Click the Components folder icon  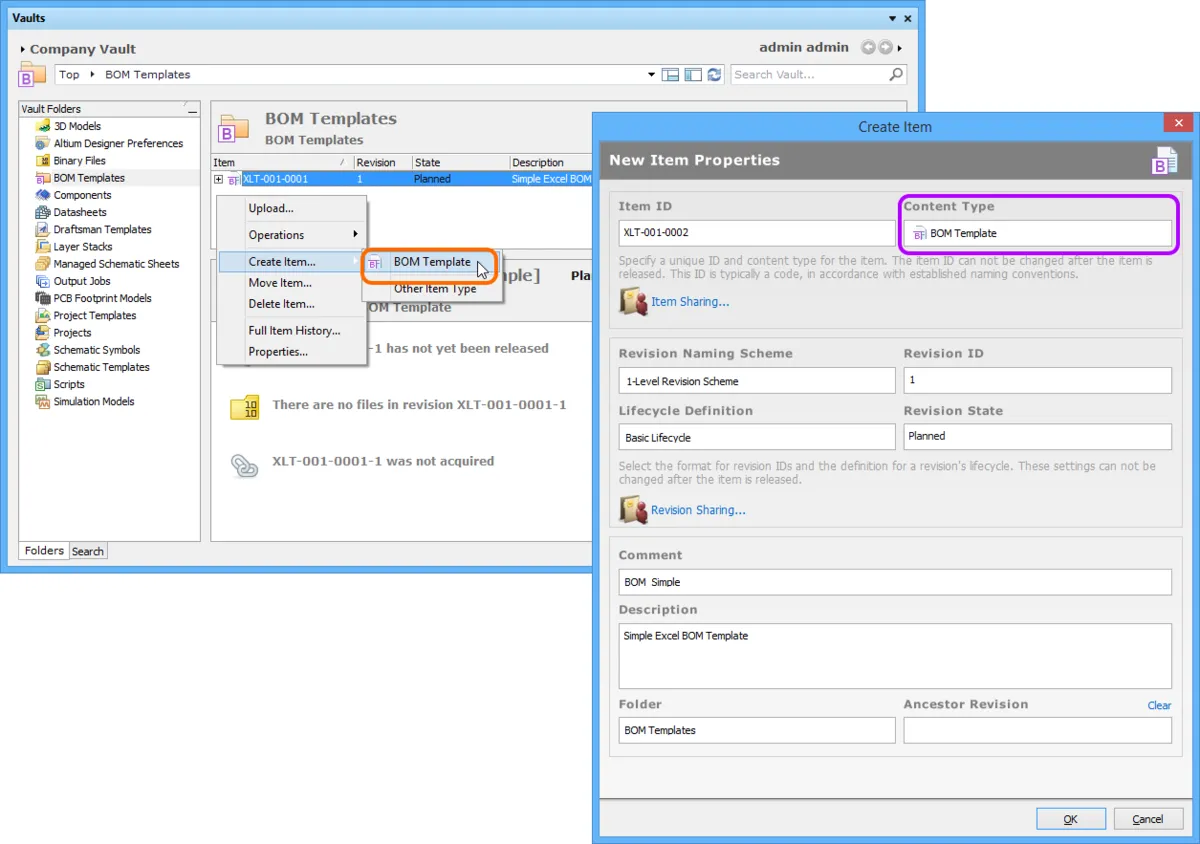tap(43, 195)
